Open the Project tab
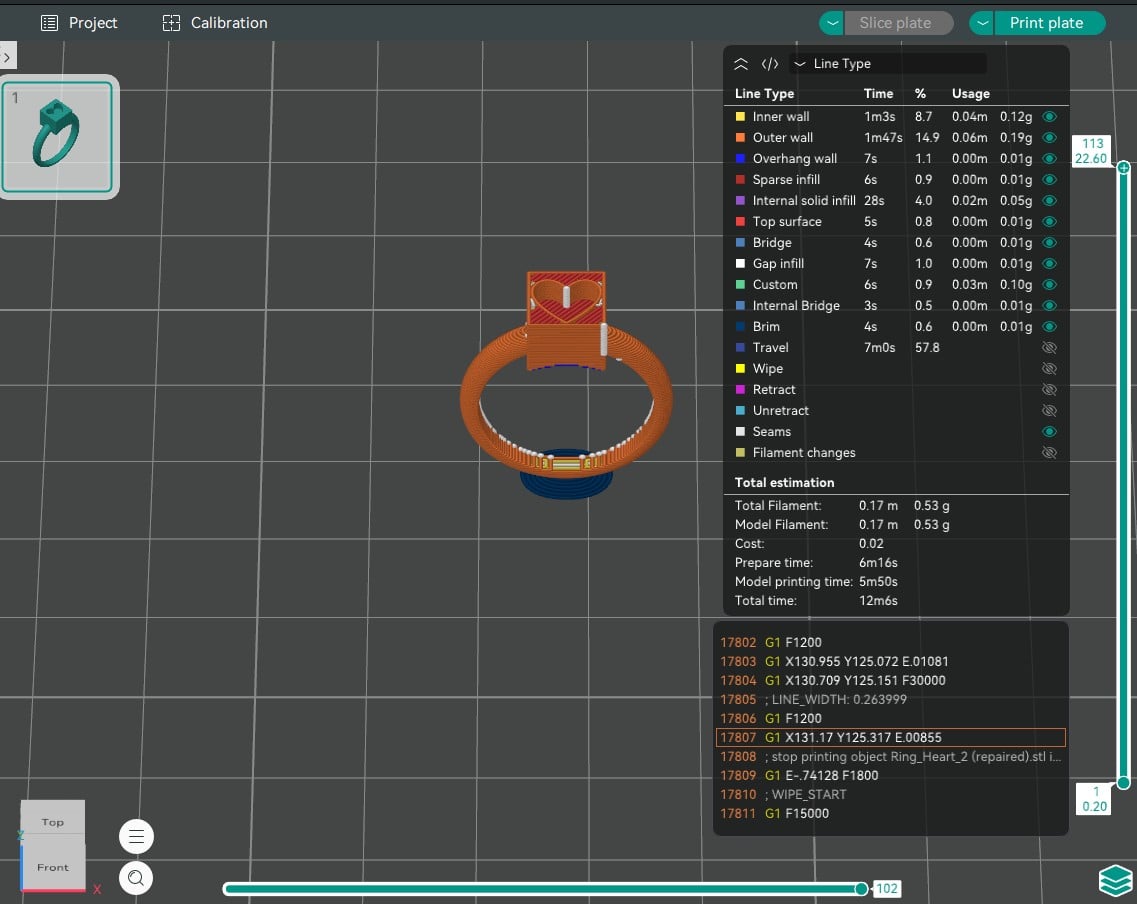The image size is (1137, 904). (78, 23)
